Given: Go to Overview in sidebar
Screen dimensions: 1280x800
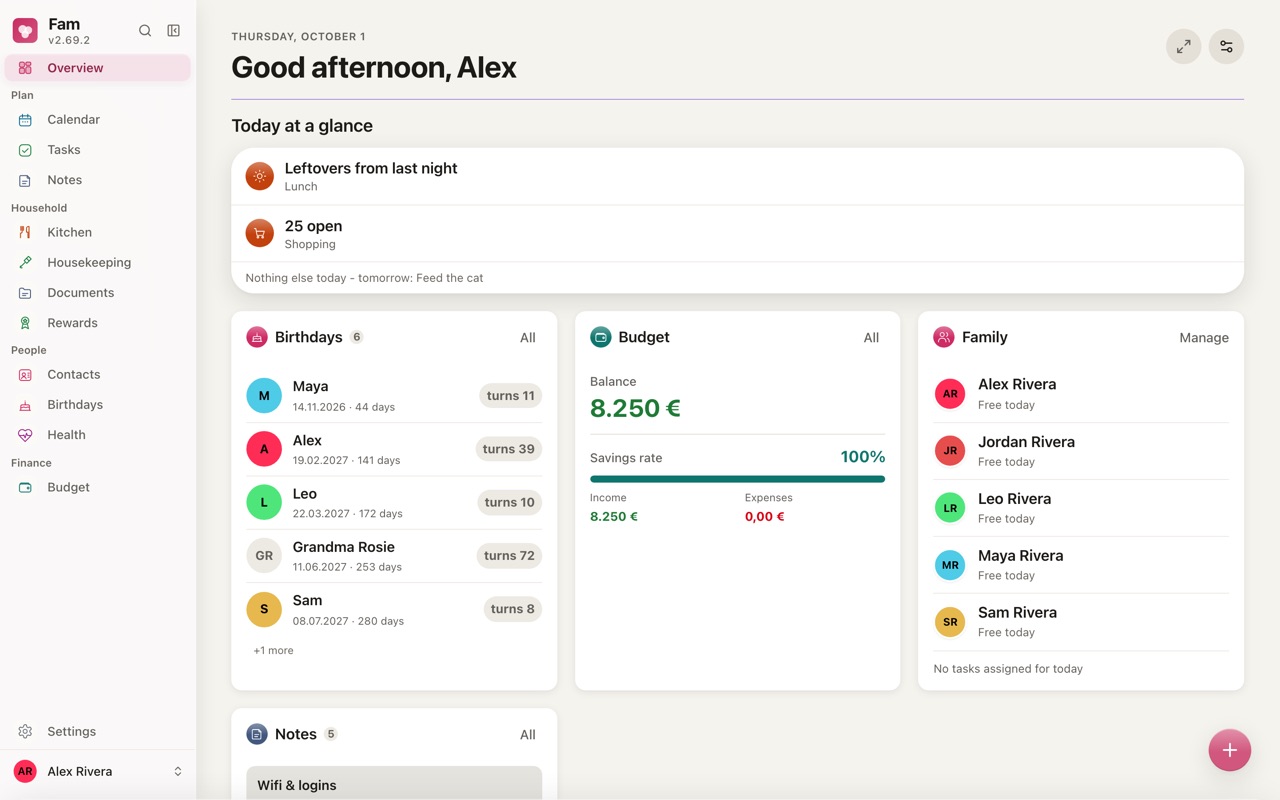Looking at the screenshot, I should (x=98, y=68).
